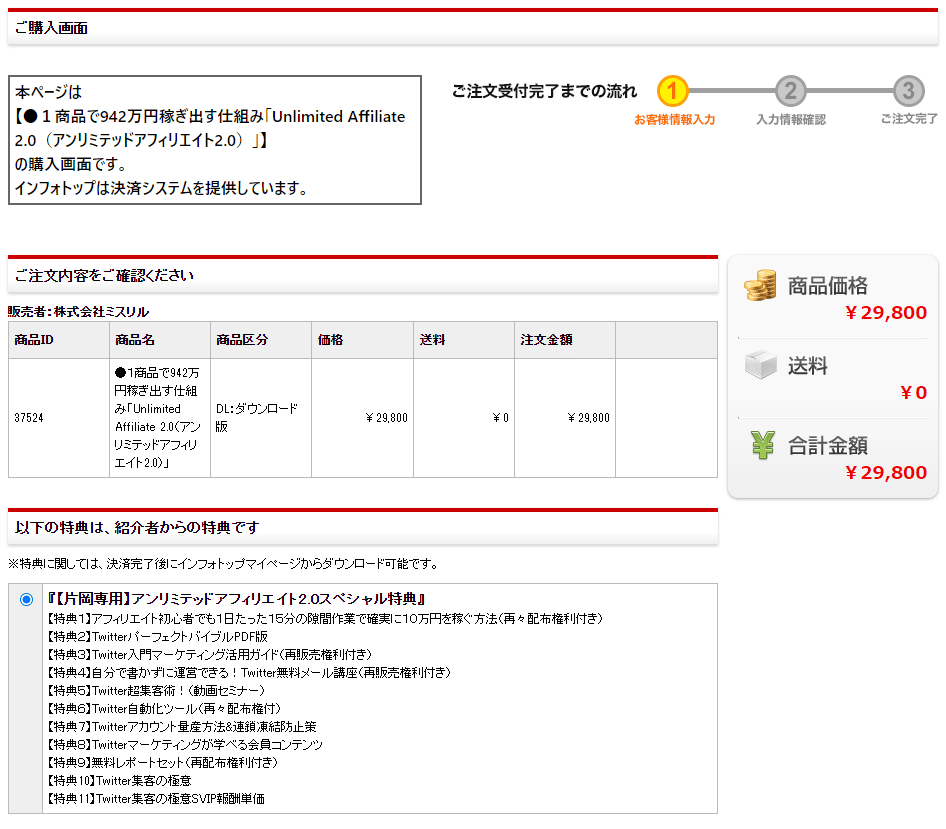Click the green yen total amount icon
Screen dimensions: 946x829
click(762, 445)
